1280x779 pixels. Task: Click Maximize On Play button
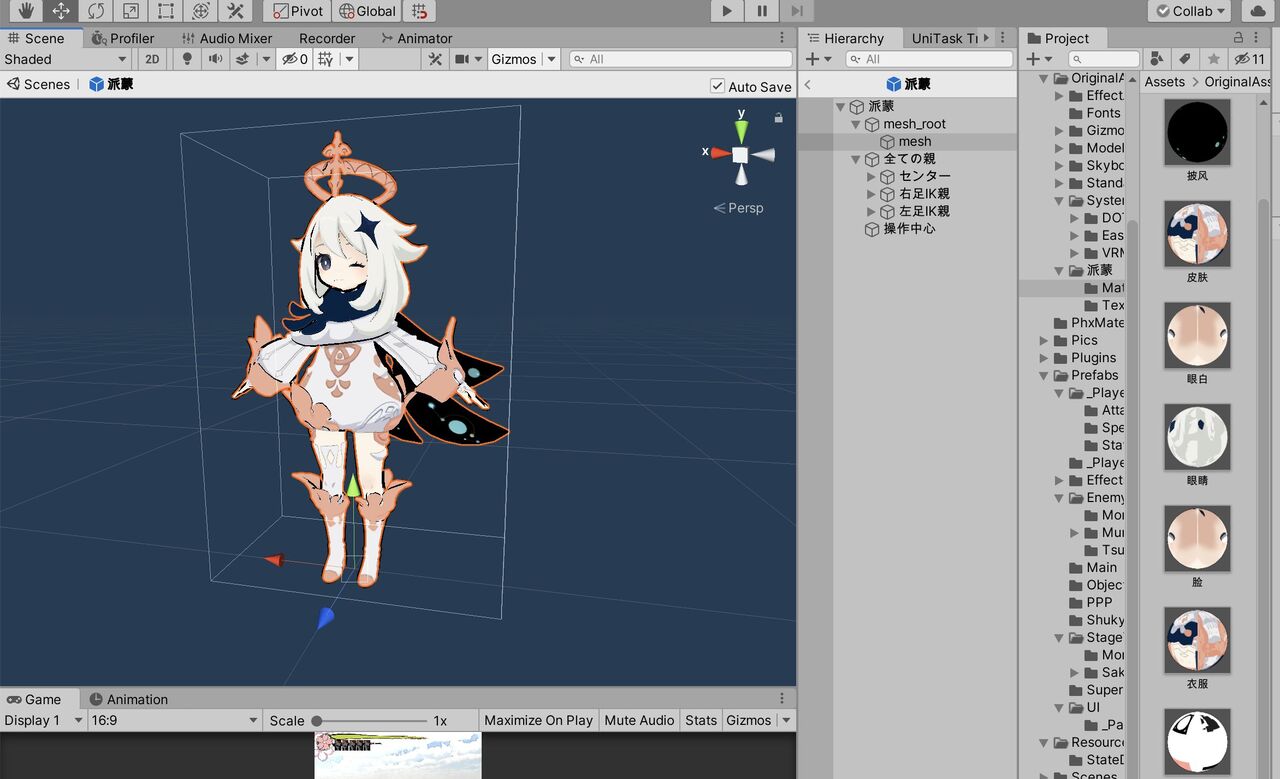538,720
